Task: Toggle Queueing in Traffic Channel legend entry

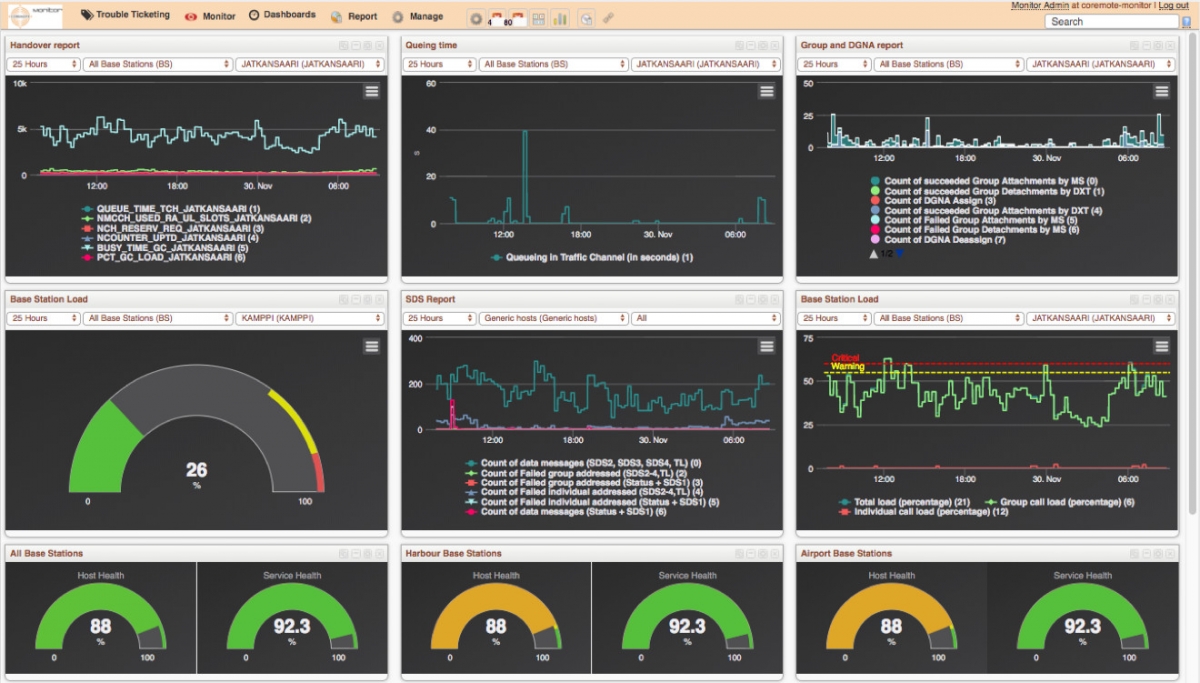Action: tap(592, 257)
